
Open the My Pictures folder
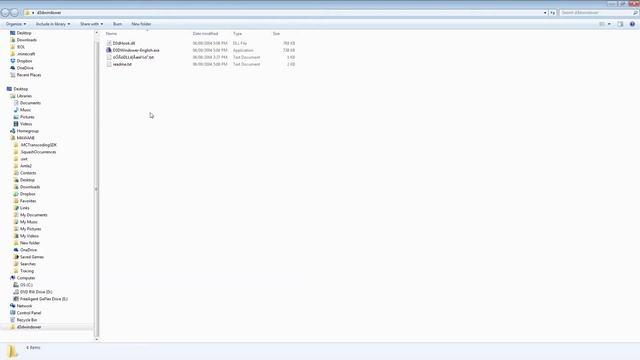tap(31, 229)
